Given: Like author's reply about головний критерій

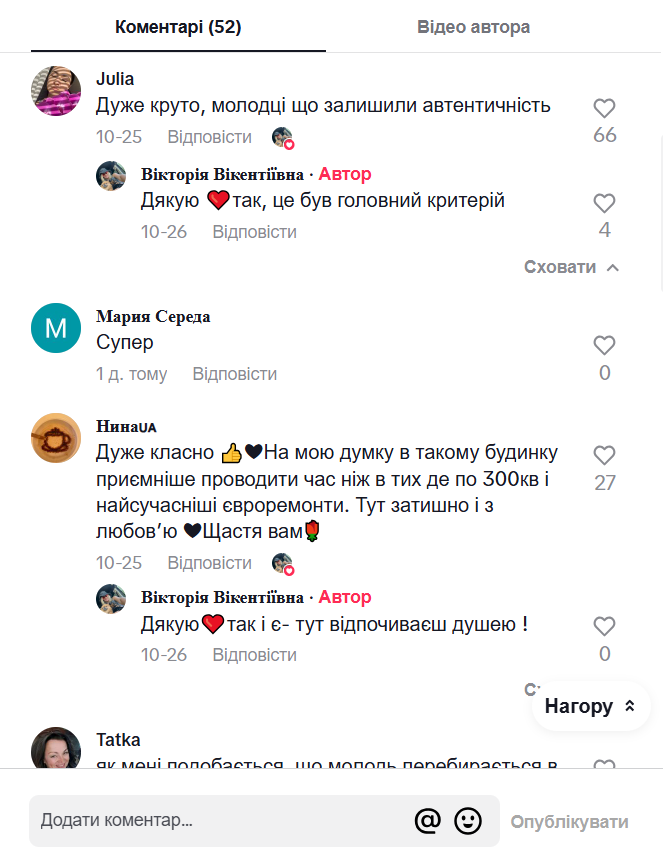Looking at the screenshot, I should pyautogui.click(x=604, y=204).
